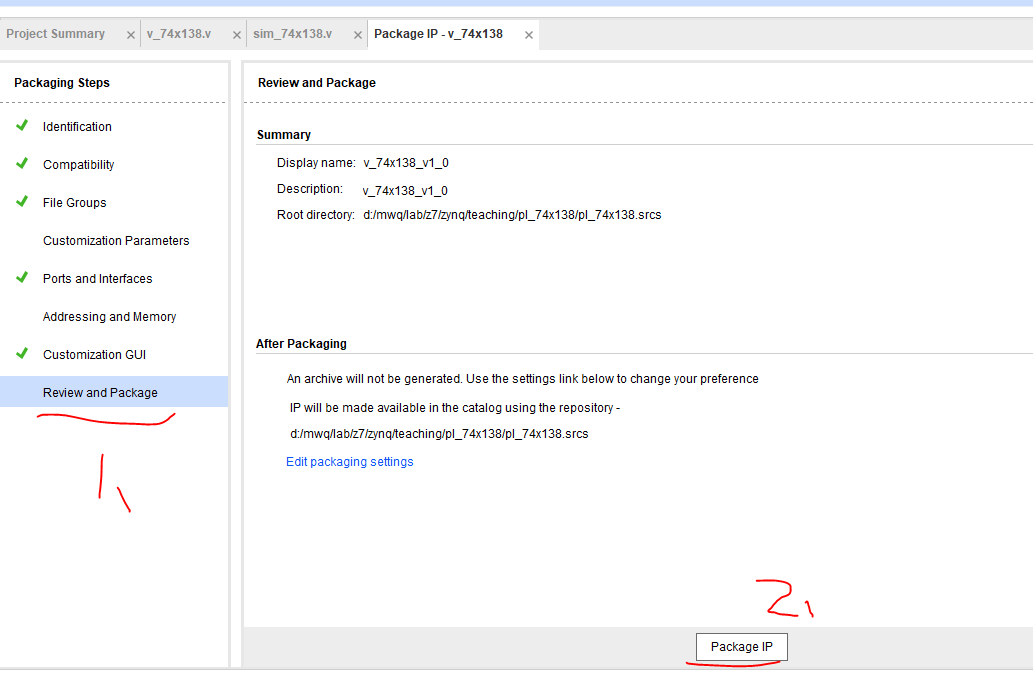Click the Customization GUI checkmark icon

(x=22, y=353)
